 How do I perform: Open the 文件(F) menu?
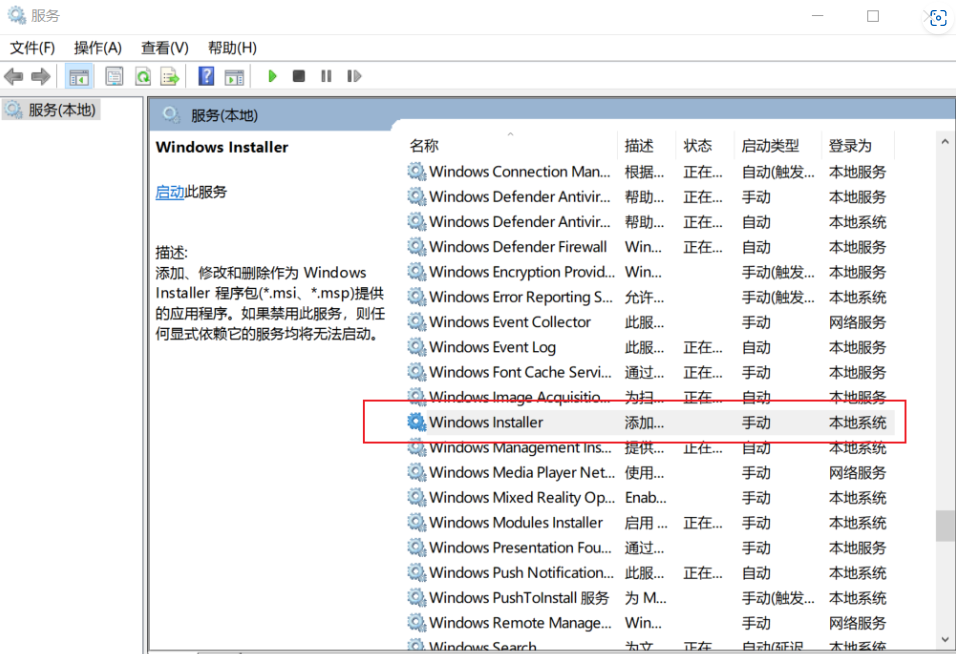(32, 48)
